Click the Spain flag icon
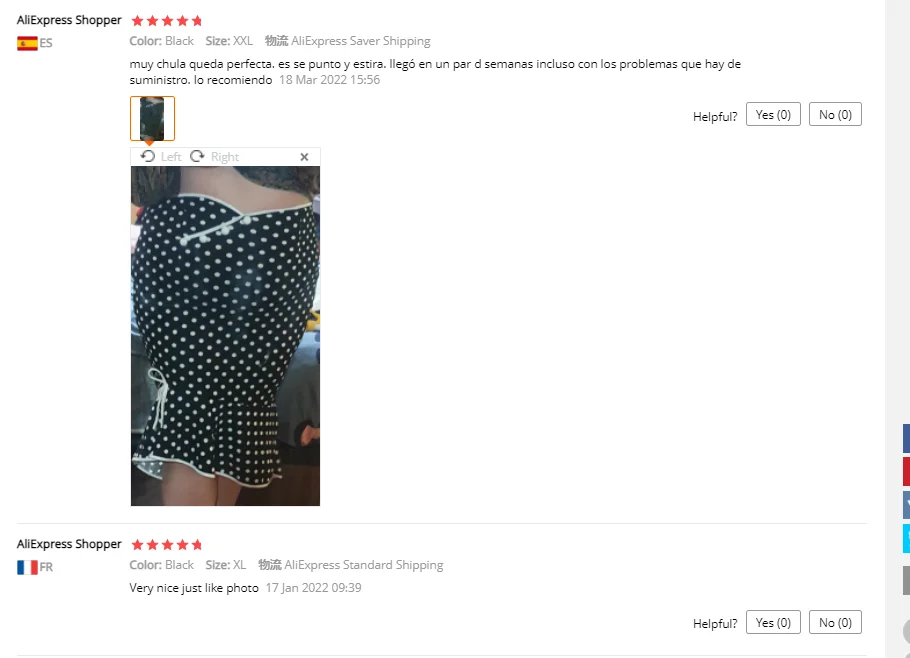 point(27,44)
